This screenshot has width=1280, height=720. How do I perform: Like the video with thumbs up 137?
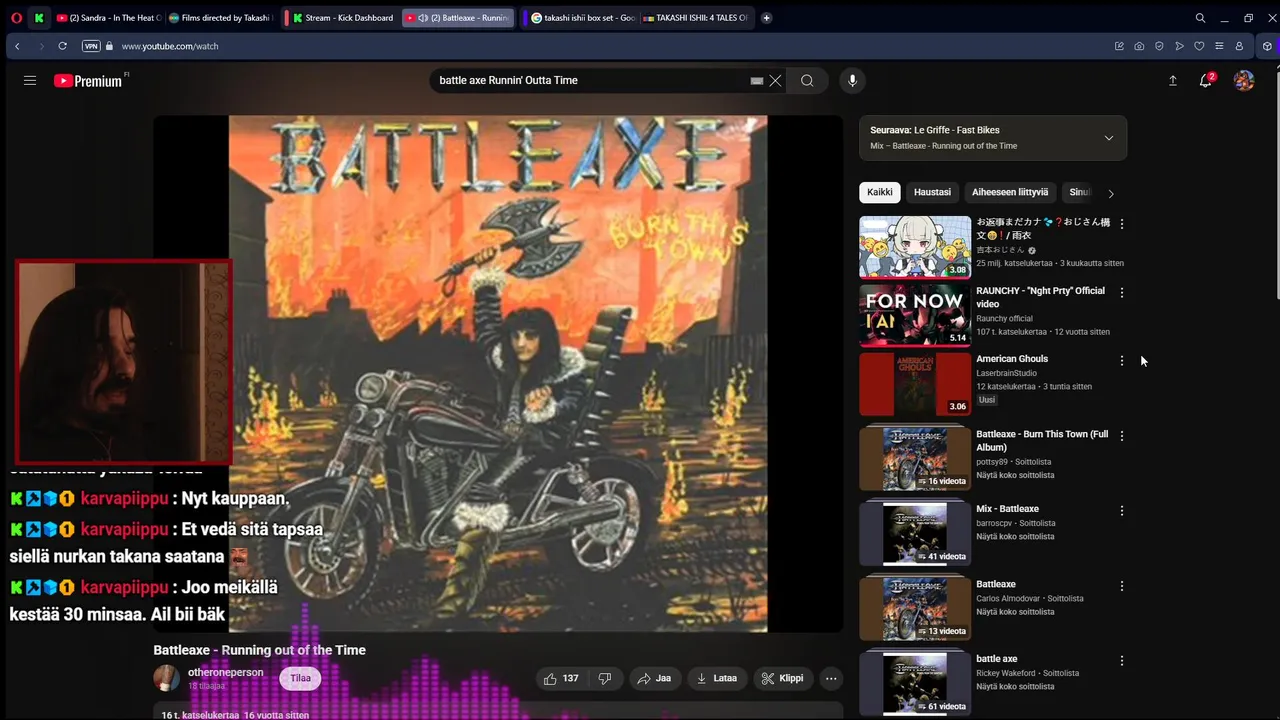(561, 678)
